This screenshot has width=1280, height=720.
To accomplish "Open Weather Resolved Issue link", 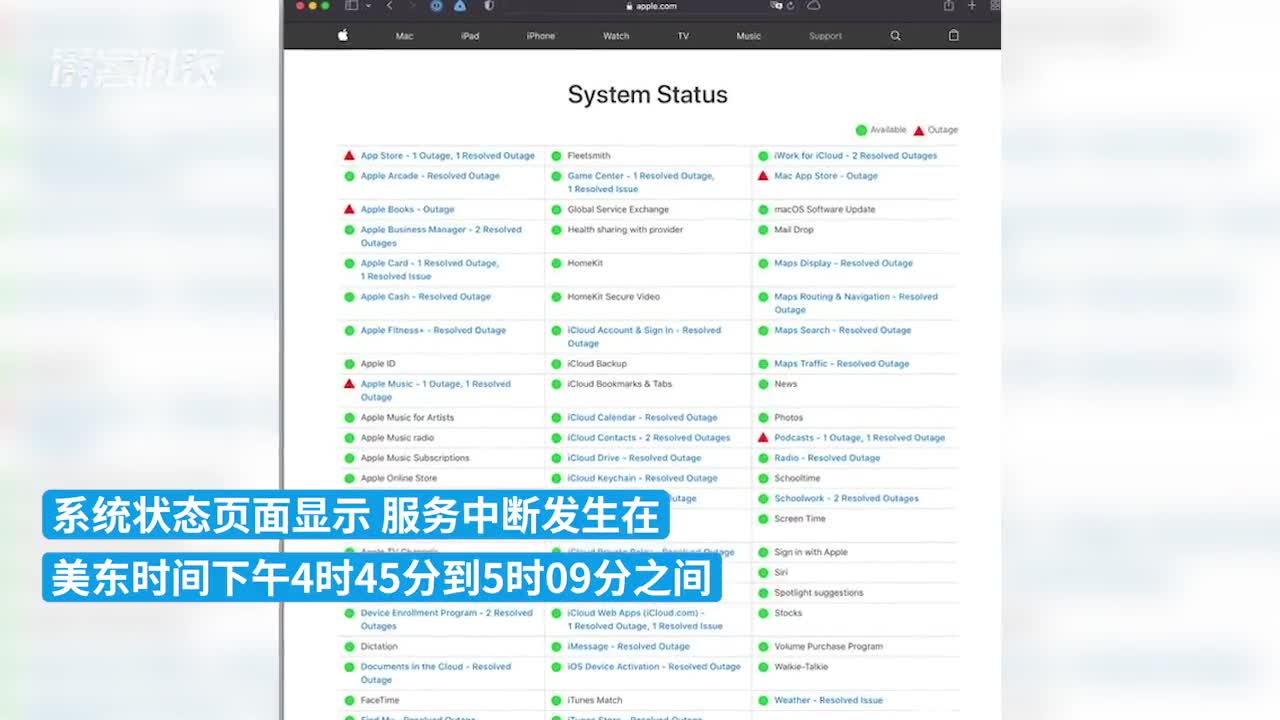I will pos(829,701).
